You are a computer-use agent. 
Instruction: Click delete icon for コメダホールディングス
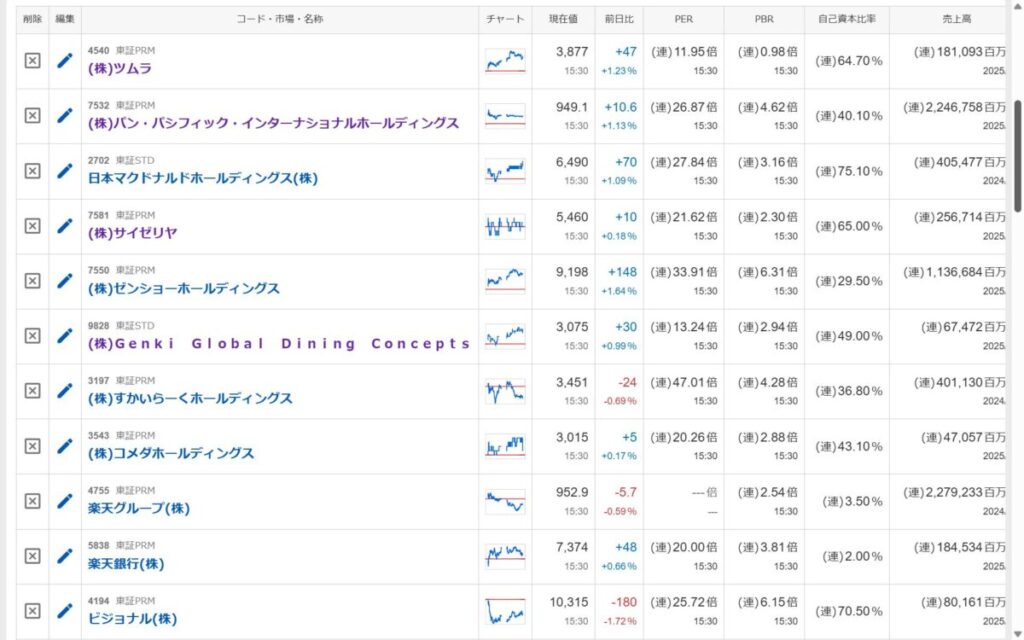(32, 446)
